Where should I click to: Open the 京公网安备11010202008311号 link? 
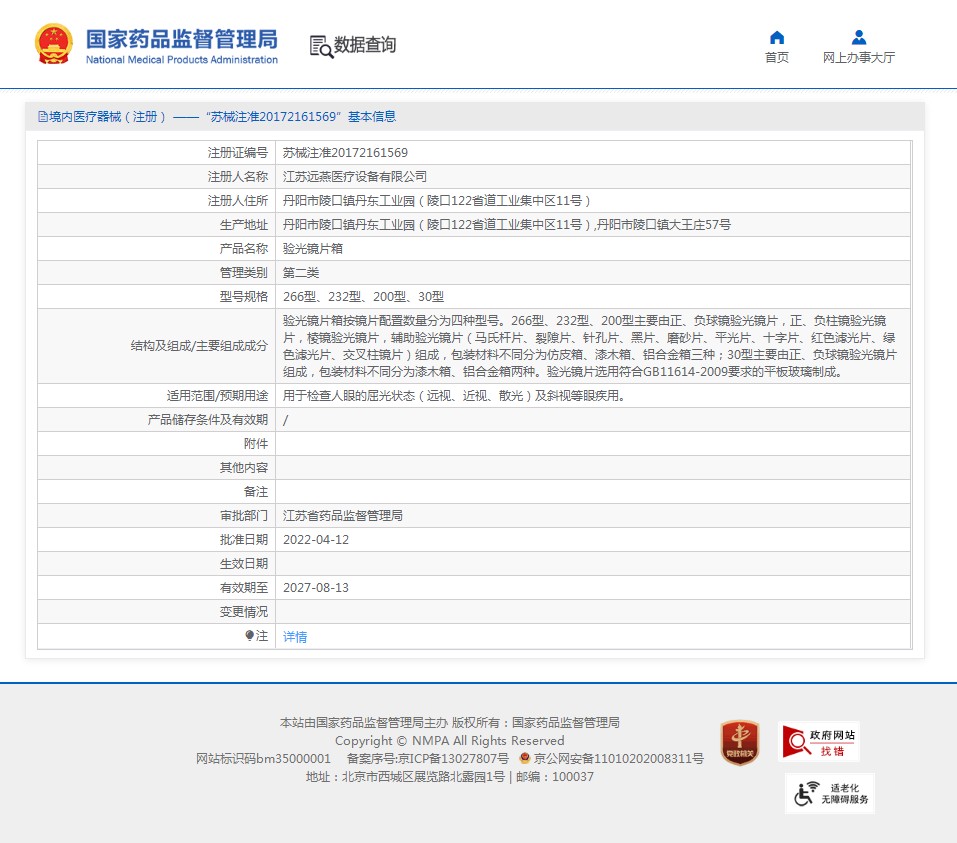[618, 758]
